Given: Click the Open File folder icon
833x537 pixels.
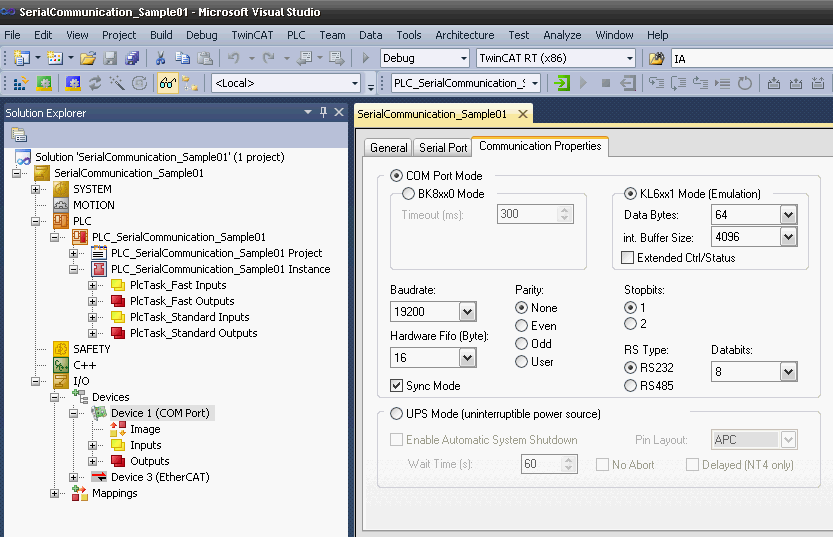Looking at the screenshot, I should pos(88,58).
